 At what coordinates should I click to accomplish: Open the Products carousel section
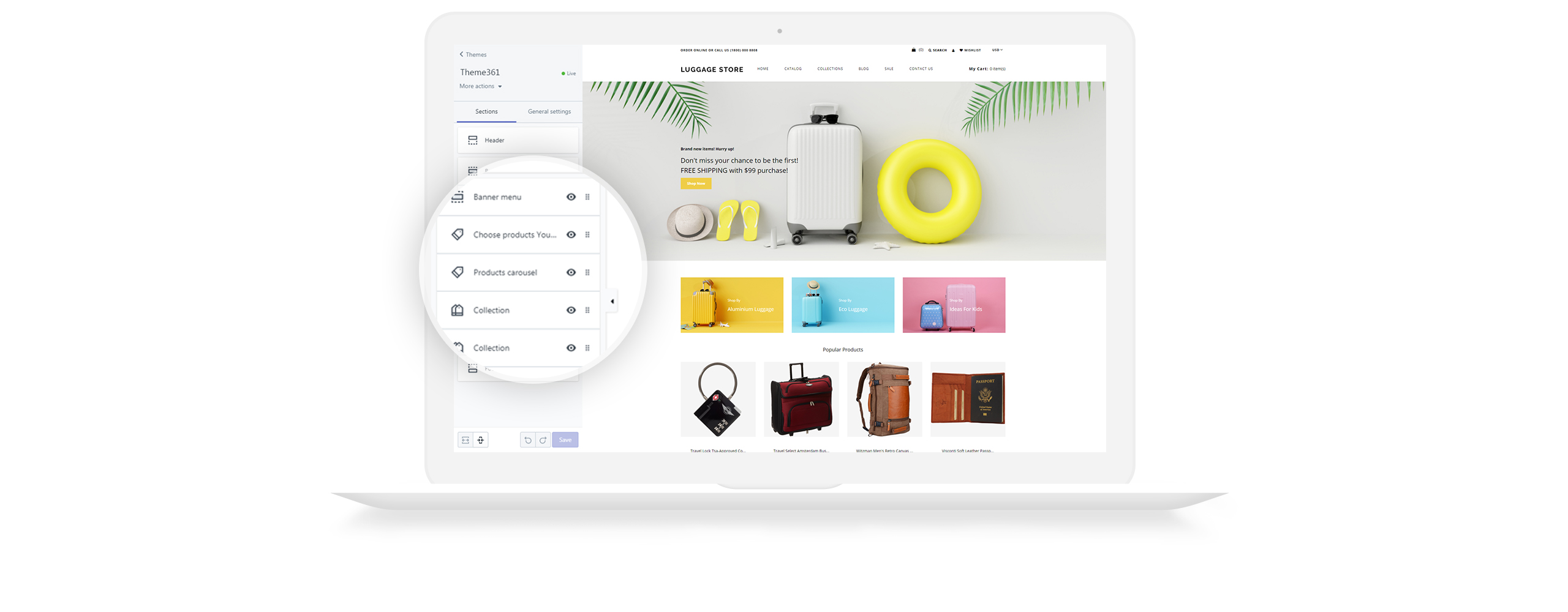tap(518, 272)
